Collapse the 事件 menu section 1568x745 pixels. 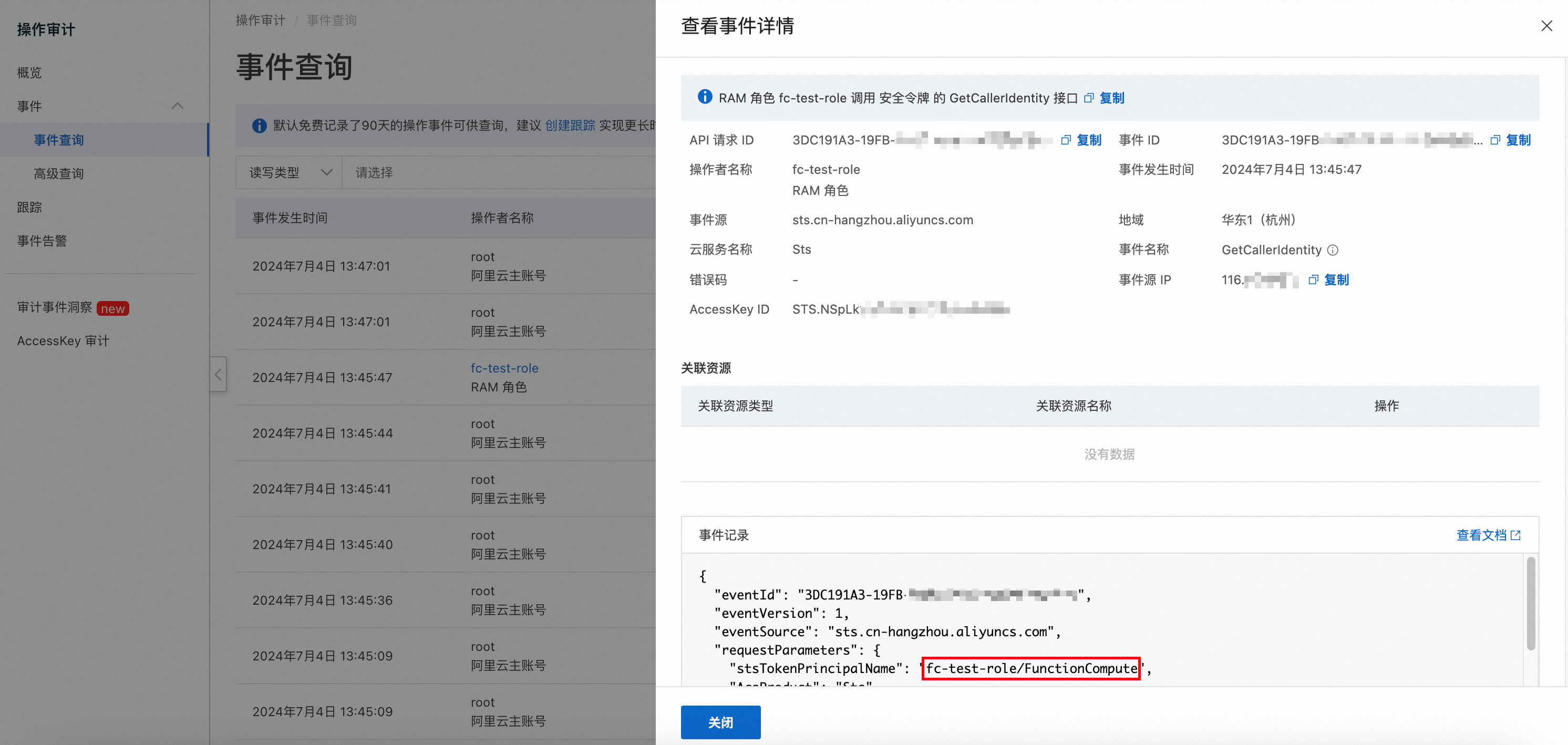click(178, 106)
